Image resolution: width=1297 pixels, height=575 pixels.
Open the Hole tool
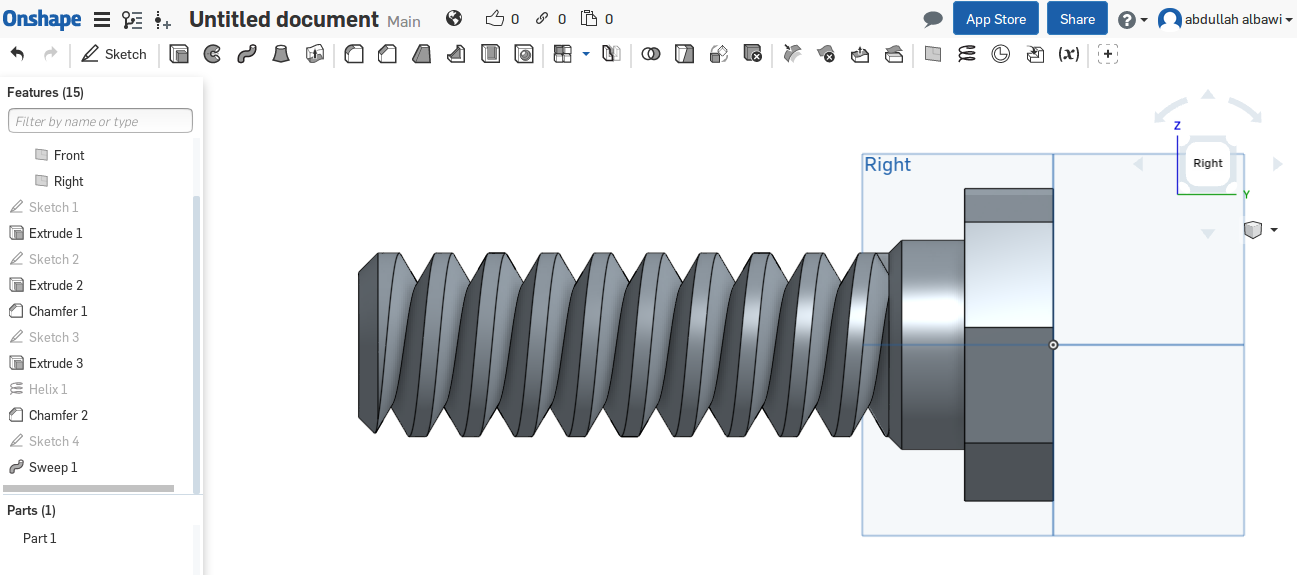point(524,54)
